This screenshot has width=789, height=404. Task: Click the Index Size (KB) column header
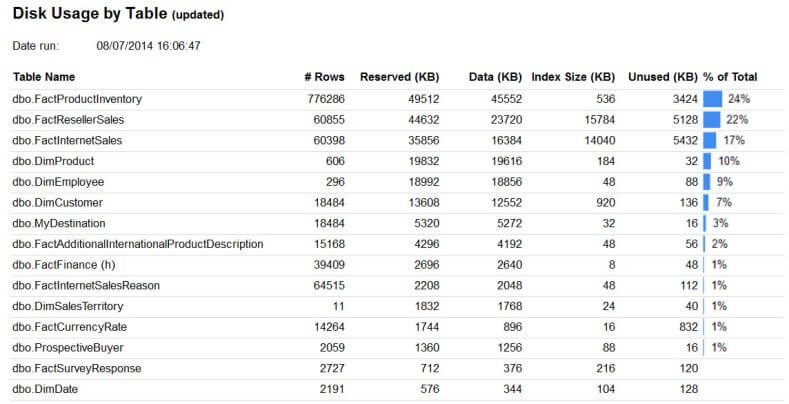[573, 77]
